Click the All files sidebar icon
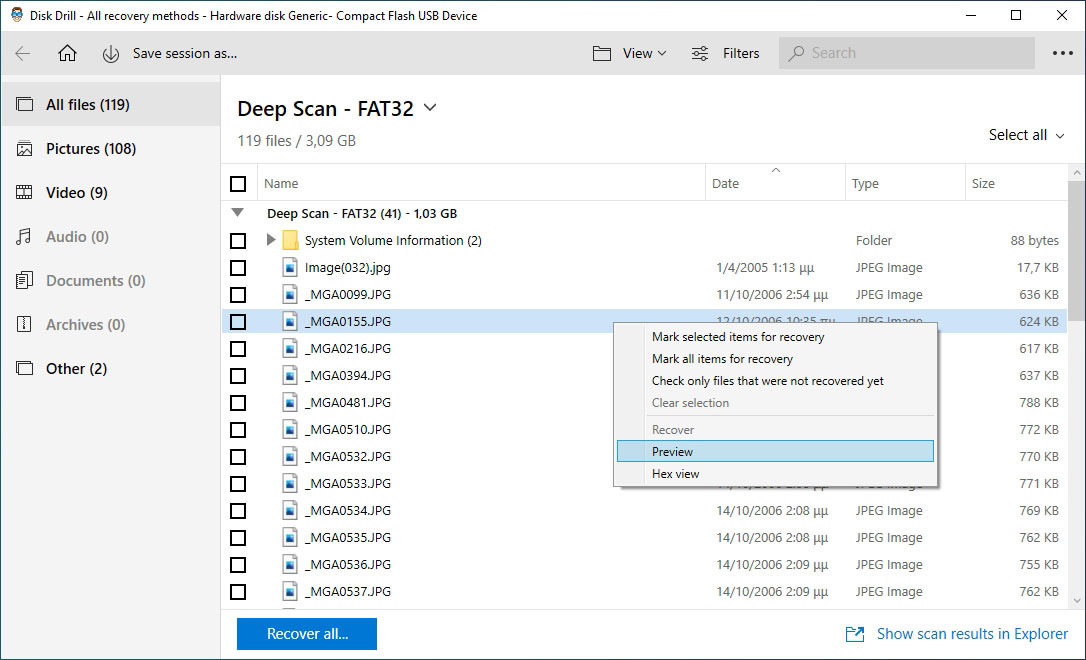Screen dimensions: 1086x660 click(x=24, y=105)
